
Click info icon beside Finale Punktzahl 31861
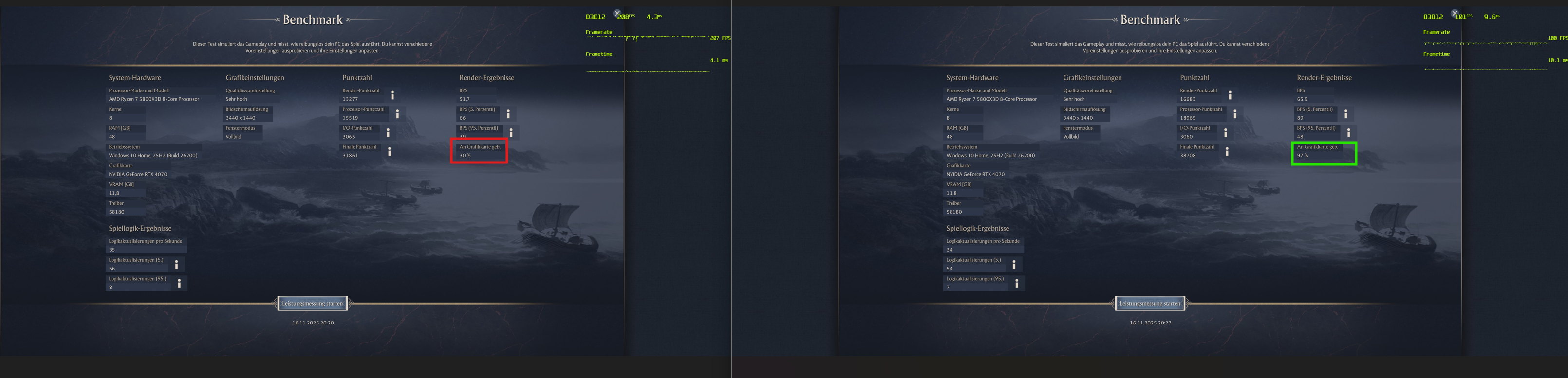(x=390, y=151)
